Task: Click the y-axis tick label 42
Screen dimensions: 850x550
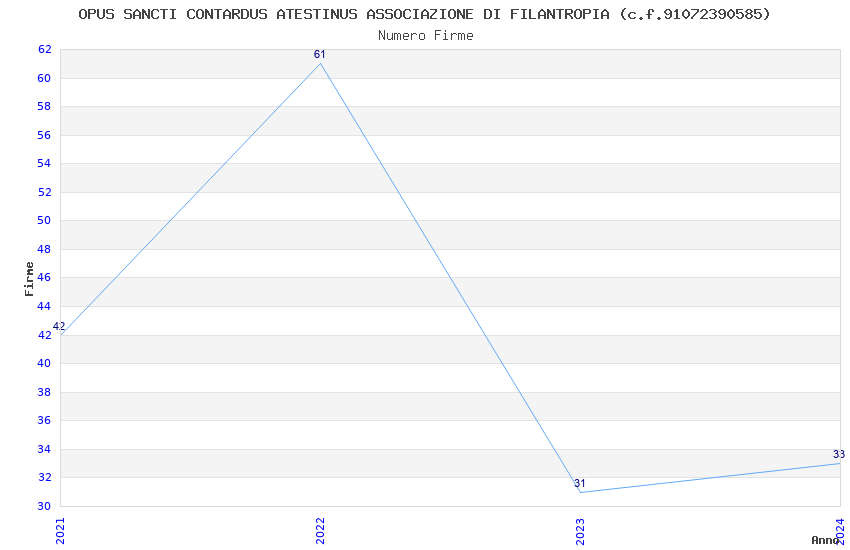Action: pyautogui.click(x=44, y=335)
